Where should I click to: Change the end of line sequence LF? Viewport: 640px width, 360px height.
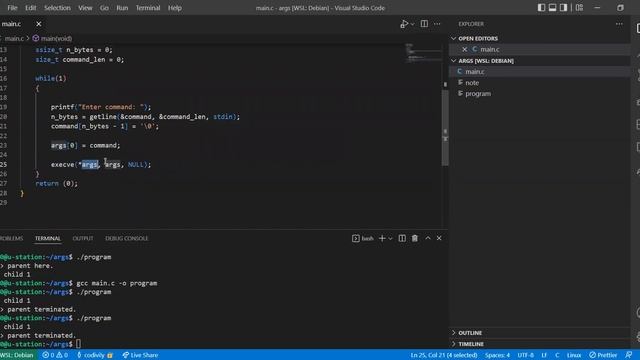(x=544, y=355)
